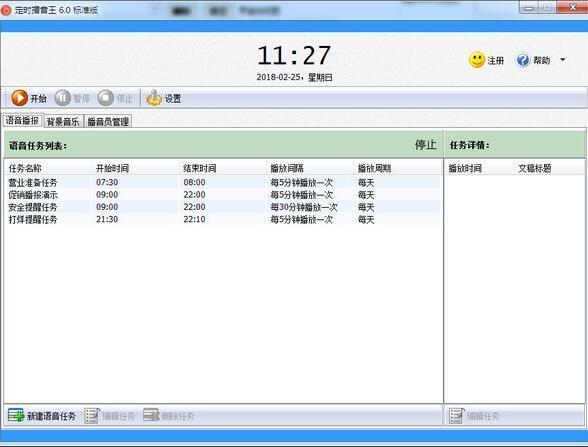Click the 08:00 end time cell
This screenshot has width=588, height=447.
194,182
